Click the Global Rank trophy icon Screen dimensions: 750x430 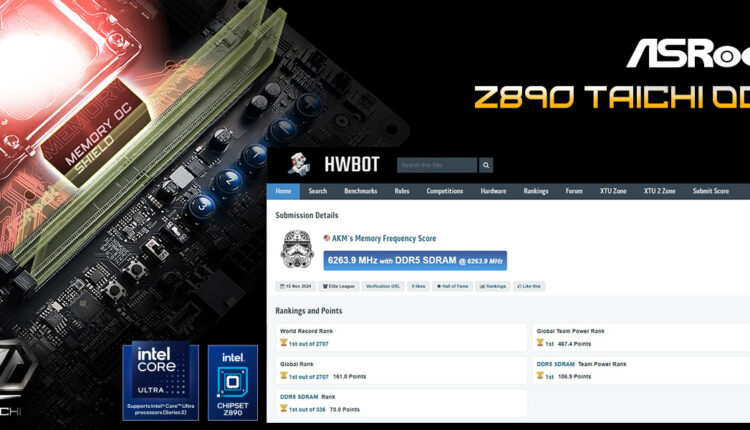tap(284, 376)
